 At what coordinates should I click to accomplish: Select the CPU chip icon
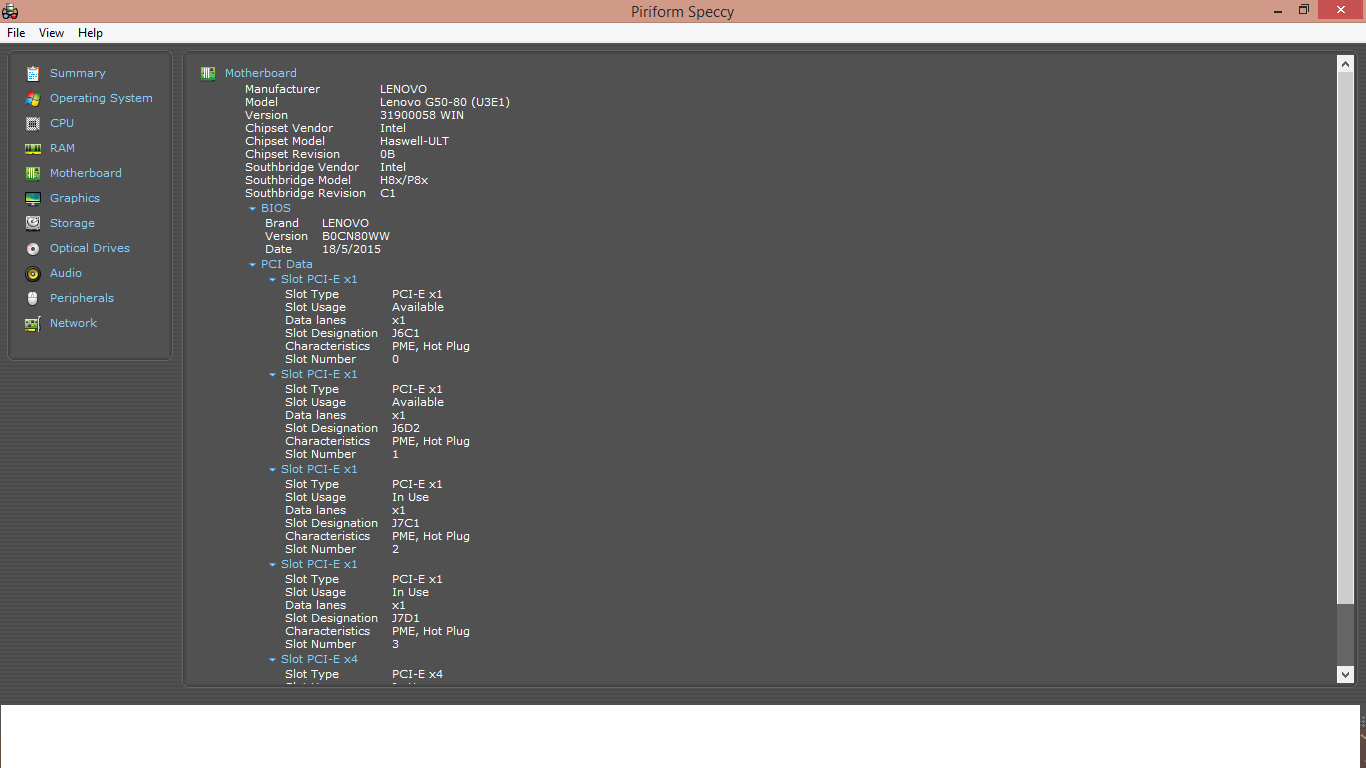[33, 123]
